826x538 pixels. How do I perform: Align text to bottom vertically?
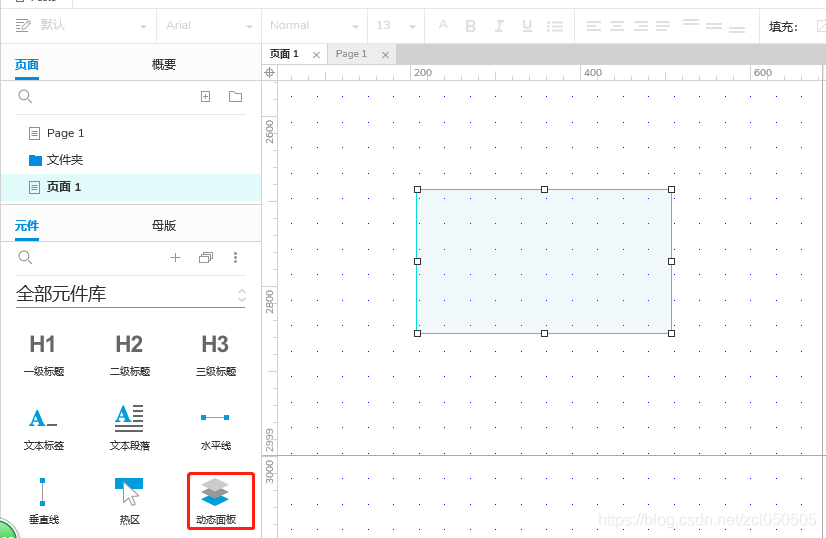pyautogui.click(x=737, y=29)
